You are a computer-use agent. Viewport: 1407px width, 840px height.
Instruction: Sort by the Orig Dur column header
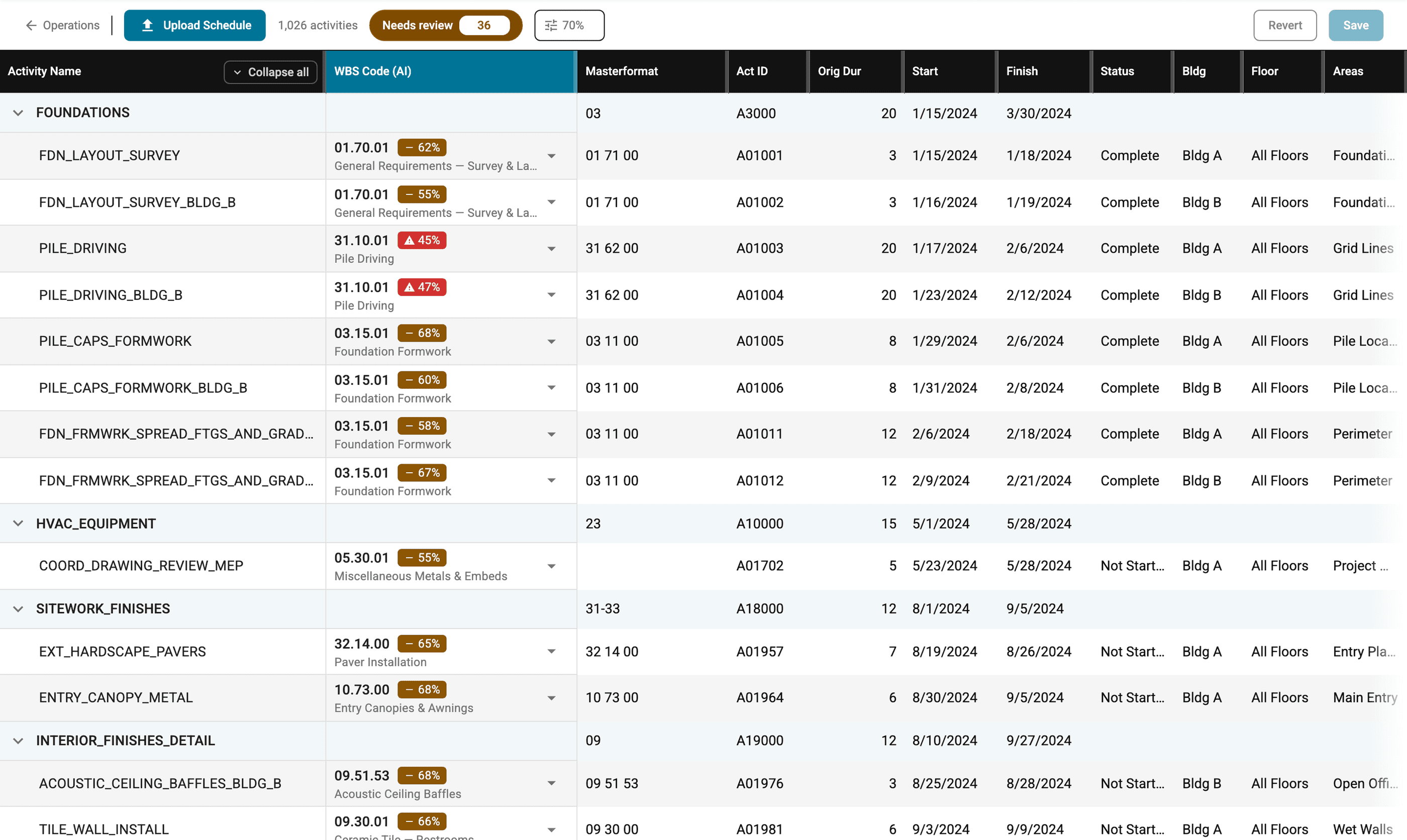[x=855, y=71]
